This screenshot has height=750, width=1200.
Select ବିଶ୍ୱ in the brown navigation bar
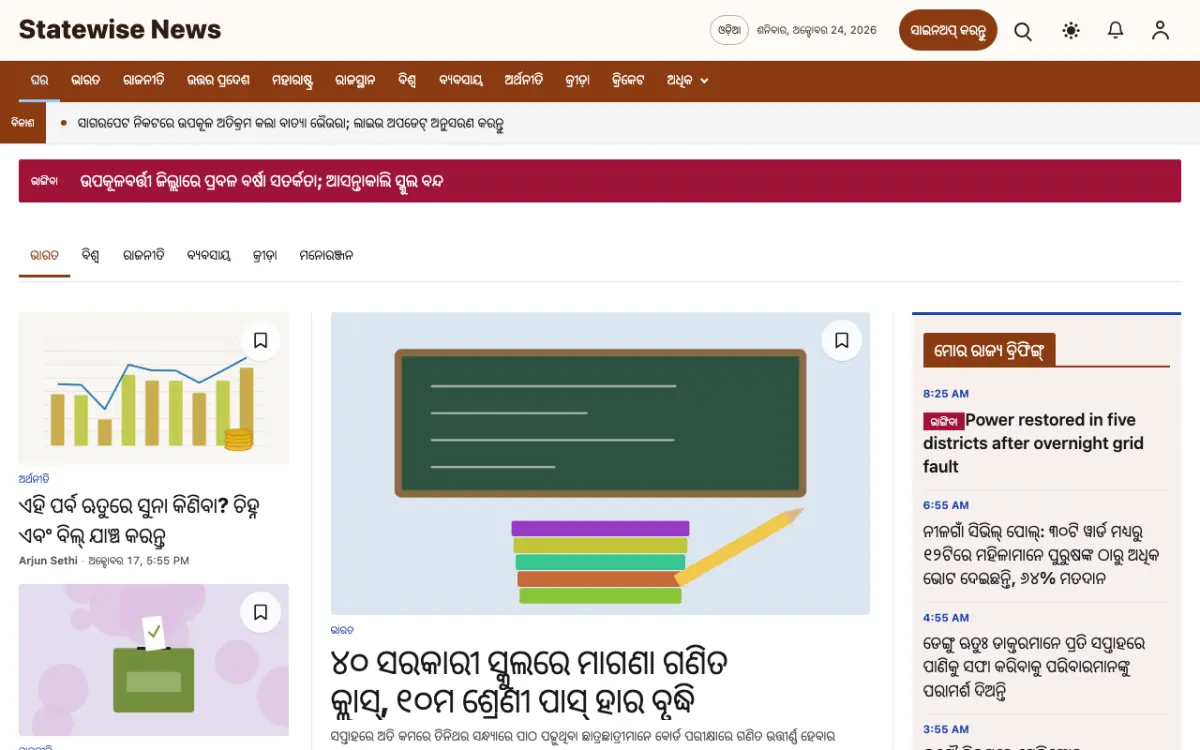point(407,80)
